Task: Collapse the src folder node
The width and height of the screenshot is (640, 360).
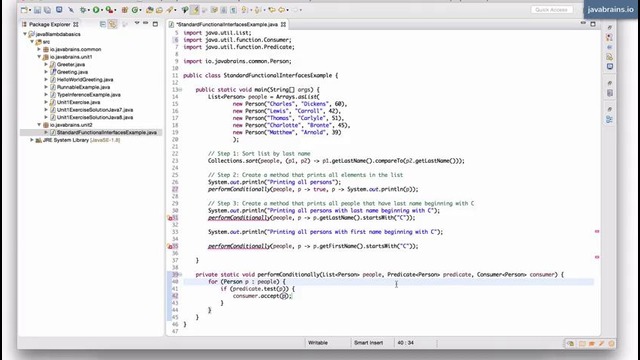Action: click(32, 42)
